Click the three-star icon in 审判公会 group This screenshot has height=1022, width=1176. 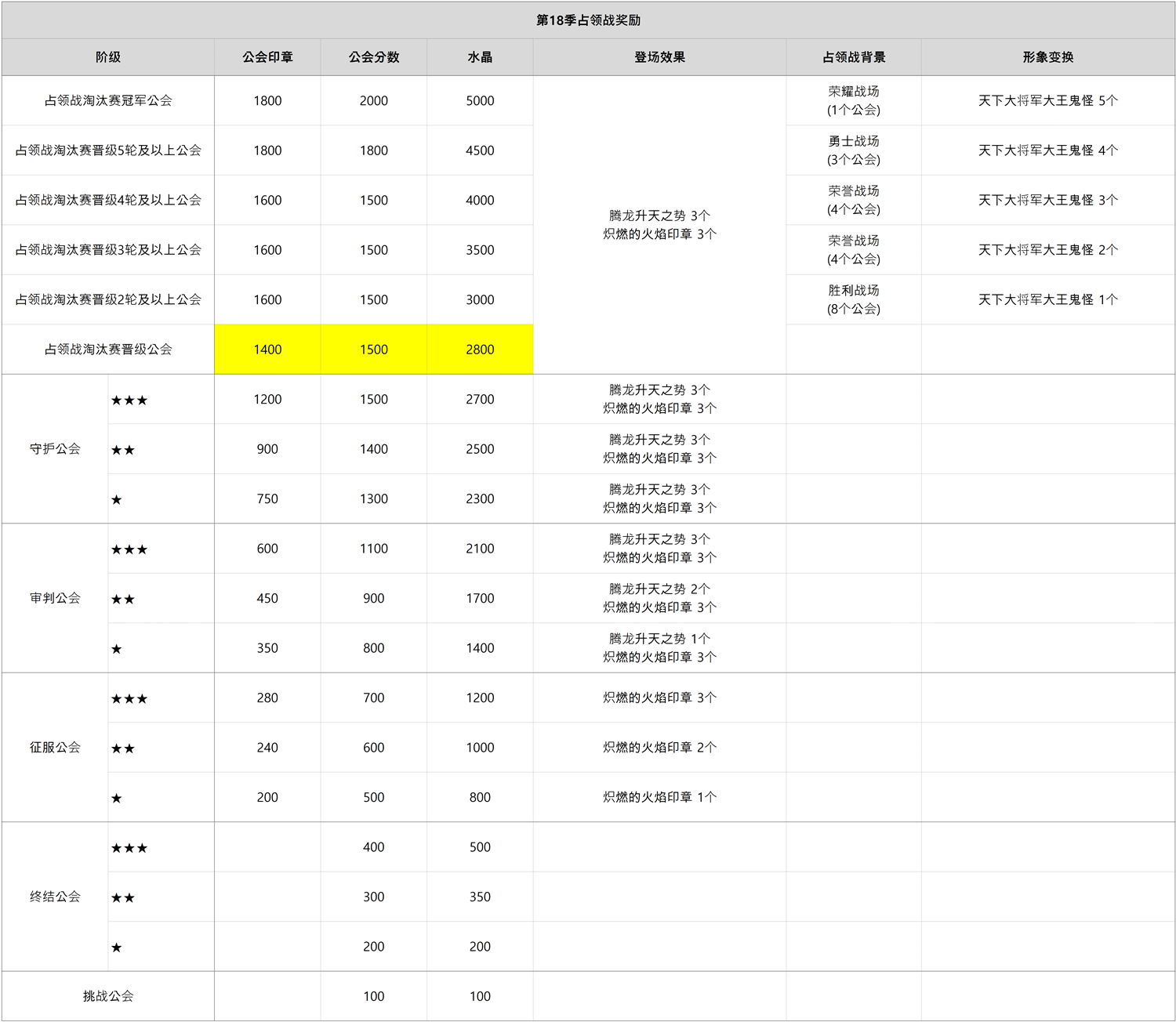click(x=129, y=549)
